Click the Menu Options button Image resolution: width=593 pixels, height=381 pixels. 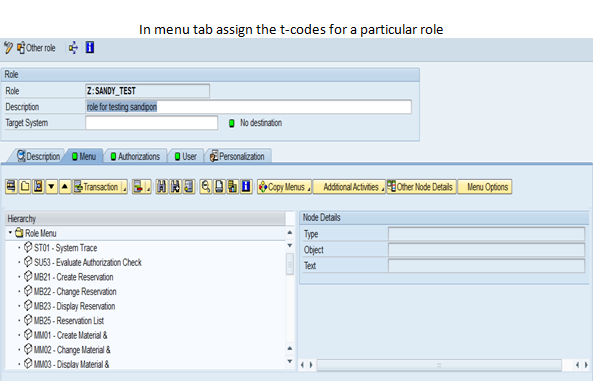coord(484,187)
